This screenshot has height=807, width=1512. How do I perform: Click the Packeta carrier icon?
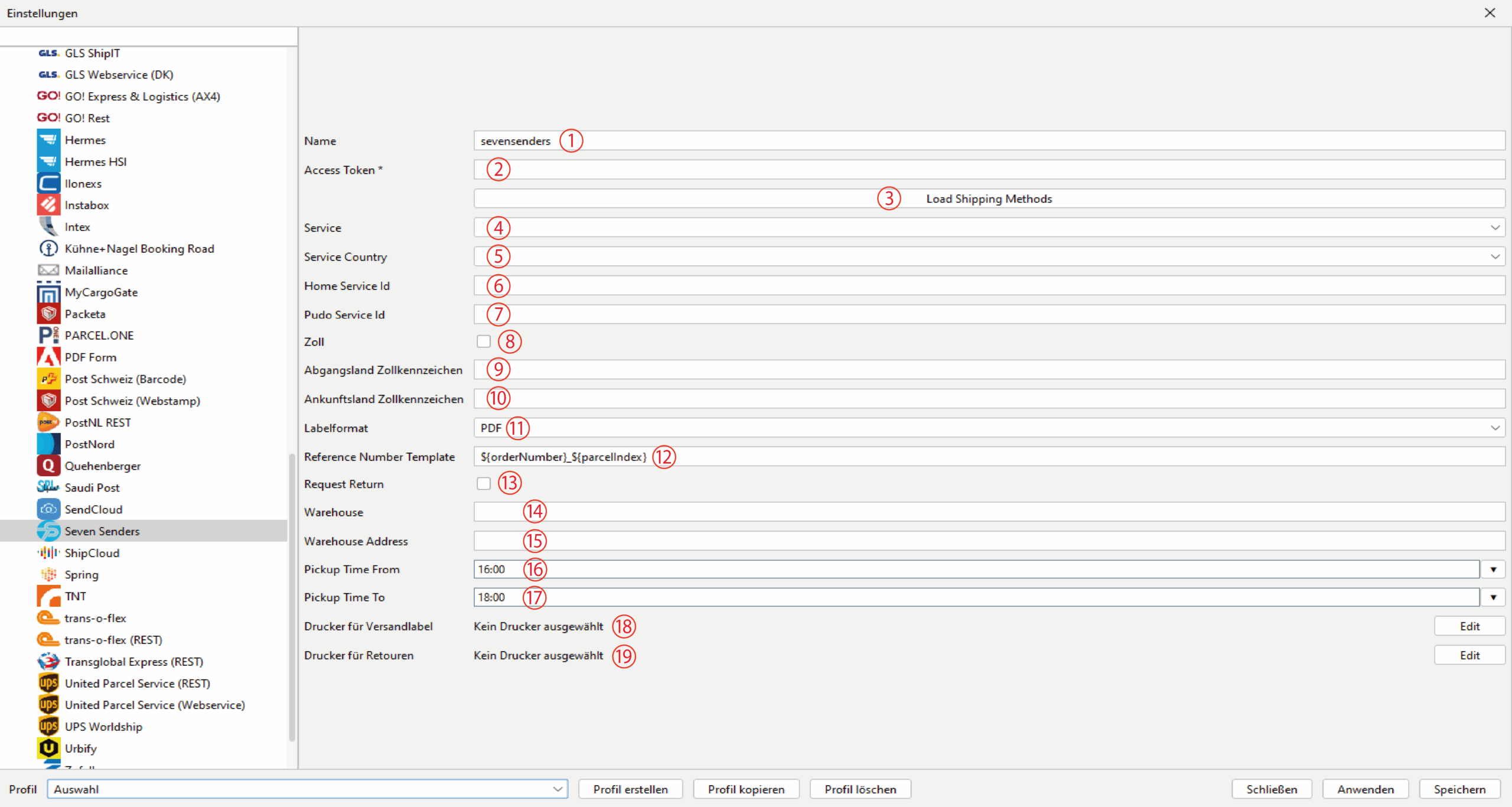[x=48, y=314]
